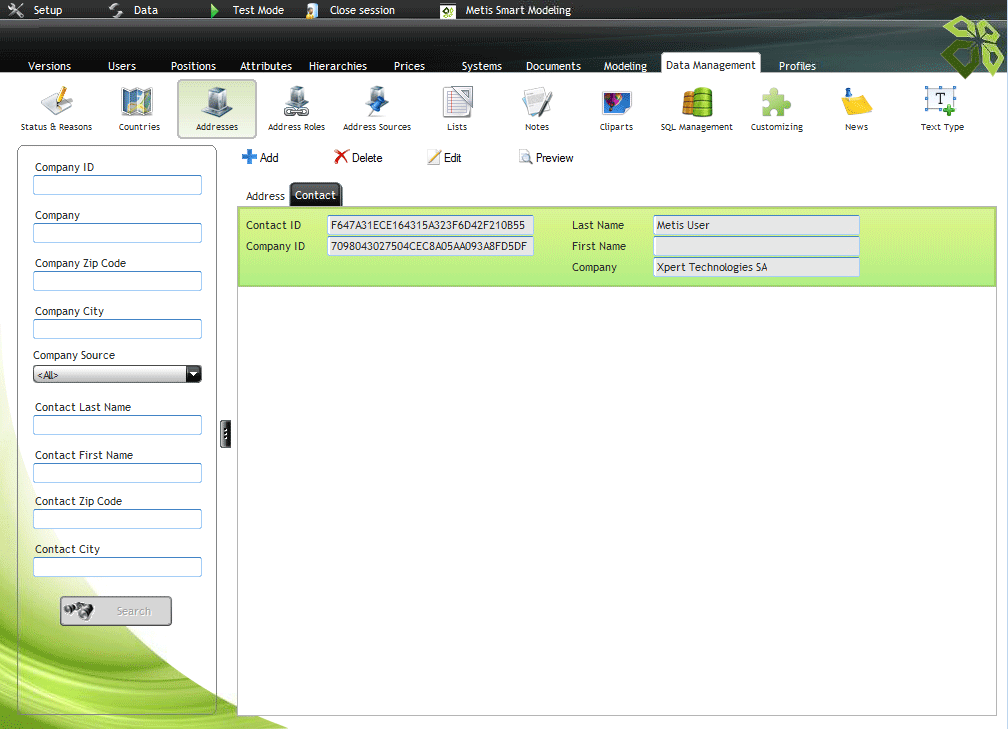Click the Company Zip Code field
1008x729 pixels.
pyautogui.click(x=117, y=281)
